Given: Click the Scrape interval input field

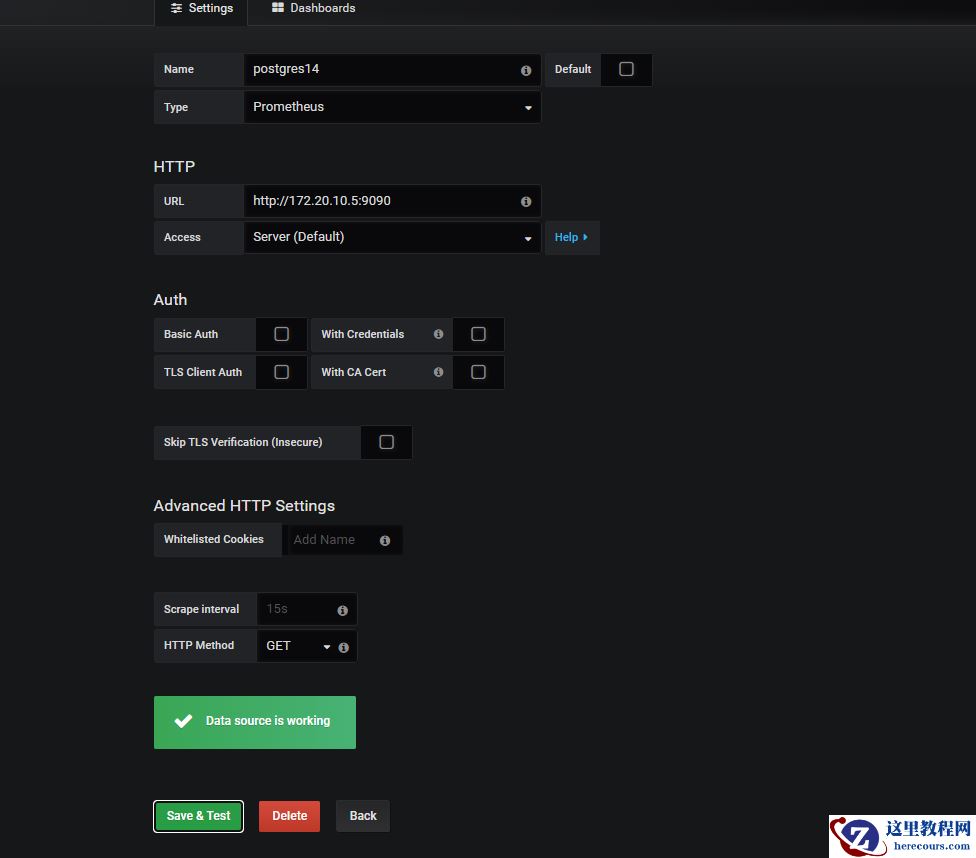Looking at the screenshot, I should pos(307,609).
